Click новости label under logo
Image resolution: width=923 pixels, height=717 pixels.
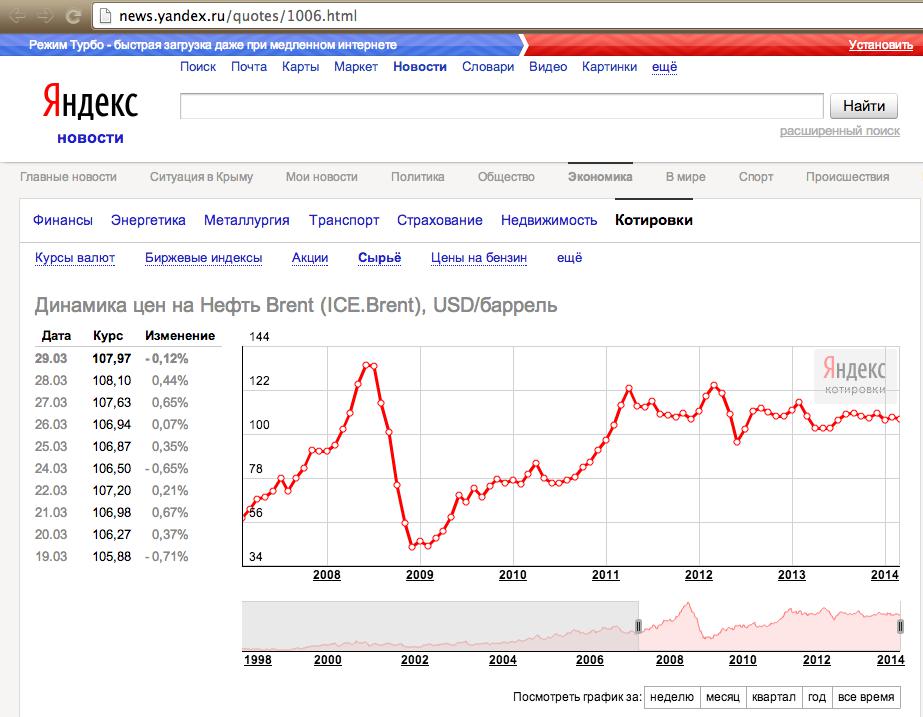(x=91, y=138)
